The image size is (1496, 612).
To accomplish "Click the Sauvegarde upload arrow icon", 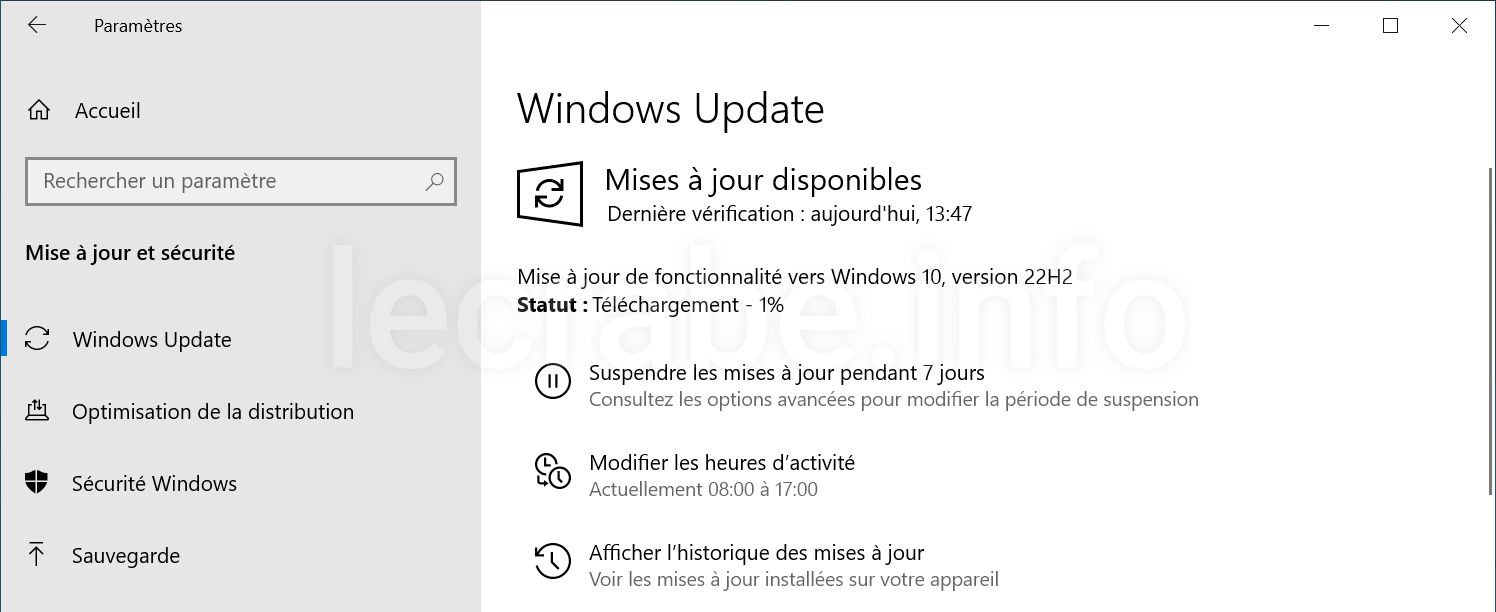I will click(x=37, y=555).
